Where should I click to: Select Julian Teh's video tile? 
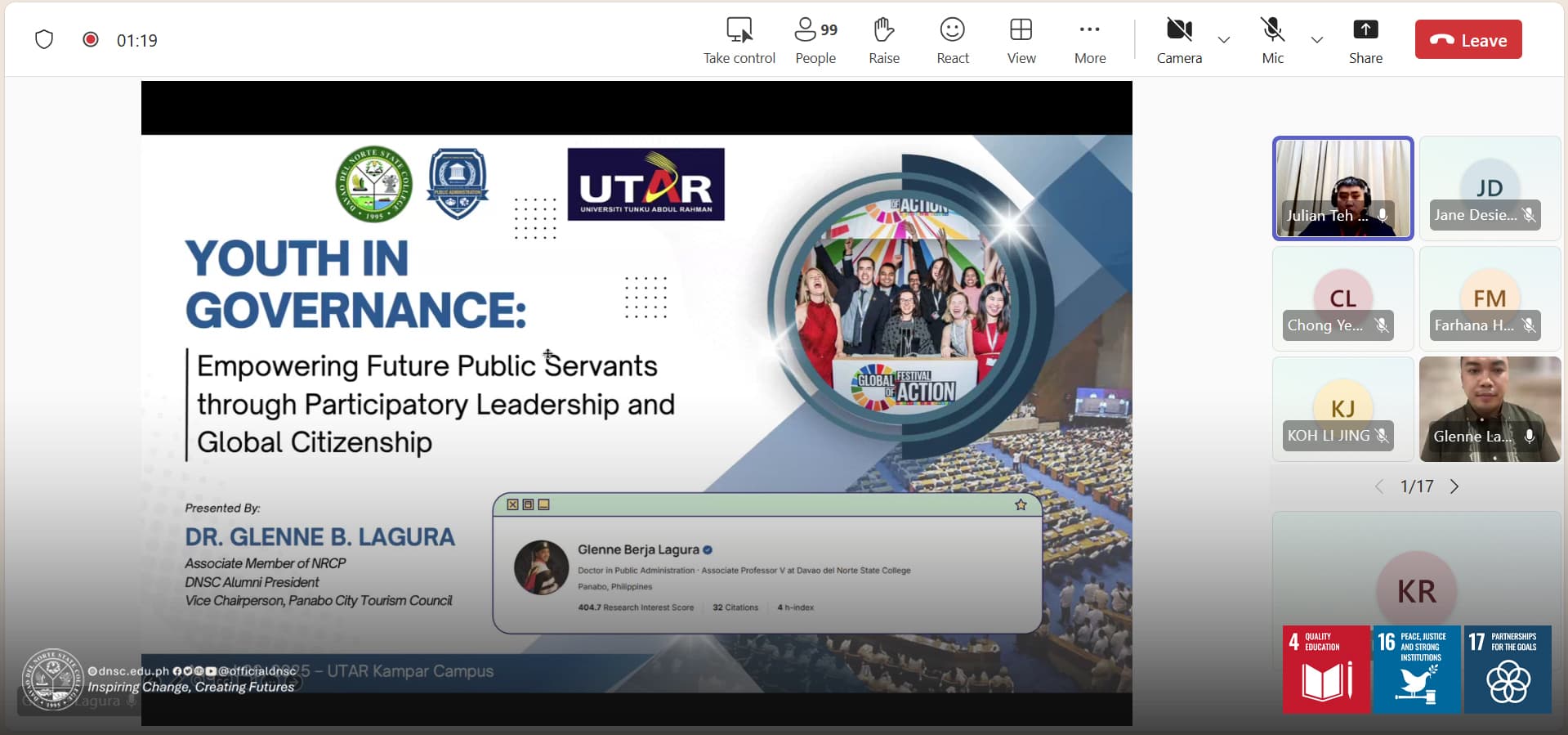click(x=1342, y=188)
